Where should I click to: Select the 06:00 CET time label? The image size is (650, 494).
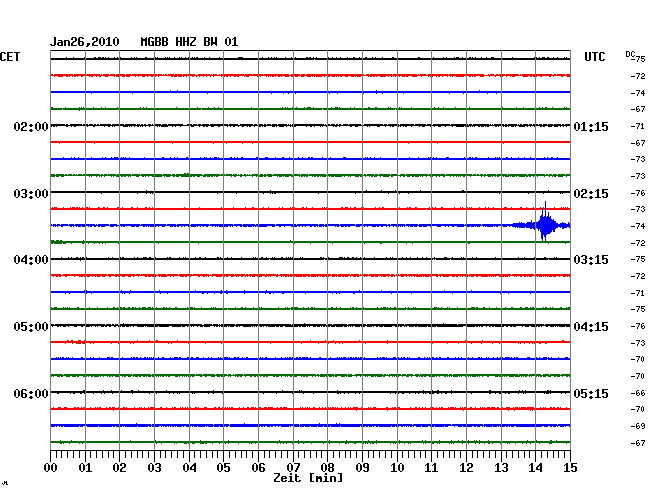[31, 393]
